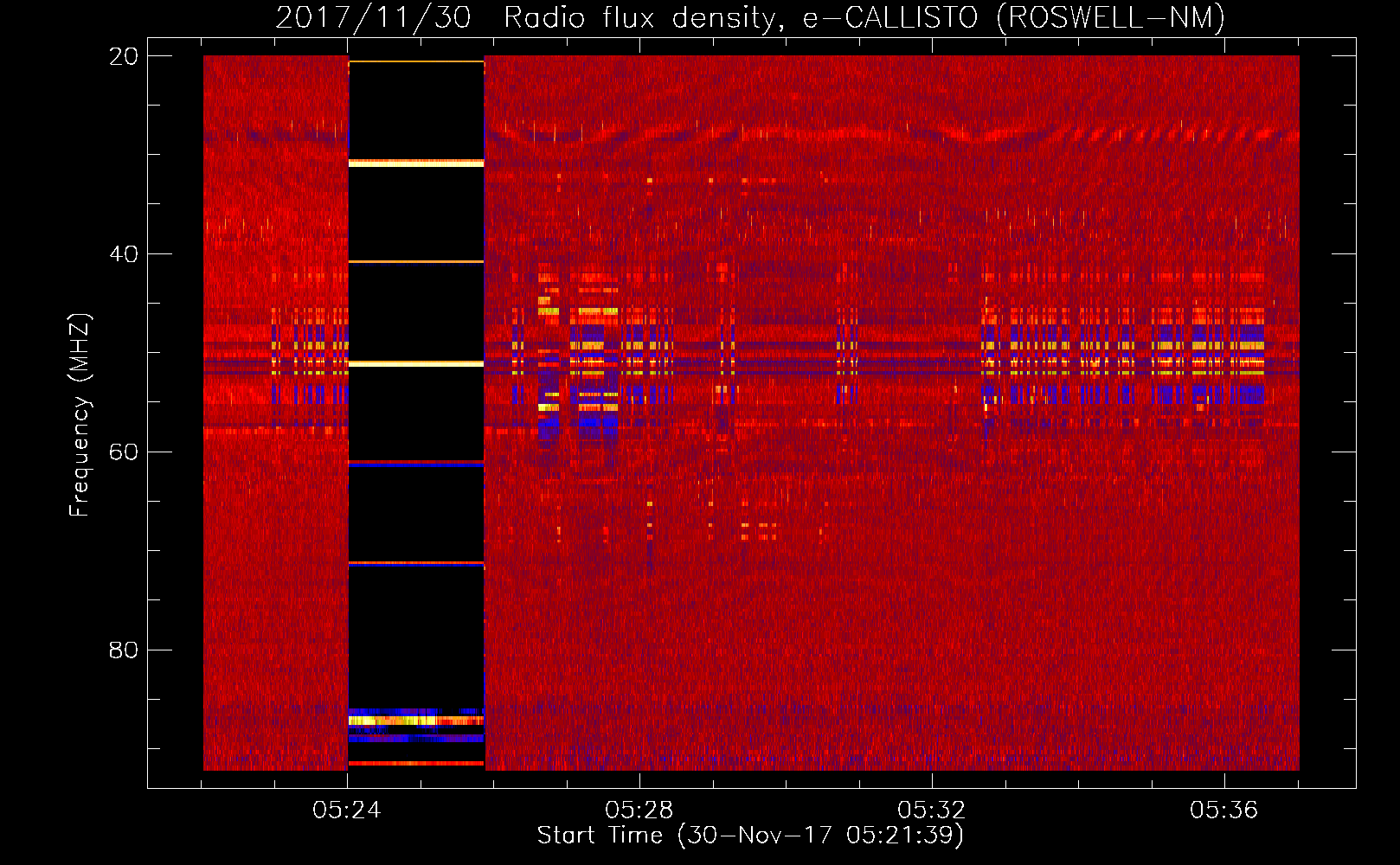Click the plot title text e-CALLISTO (ROSWELL-NM)
Screen dimensions: 1400x865
pyautogui.click(x=1014, y=17)
